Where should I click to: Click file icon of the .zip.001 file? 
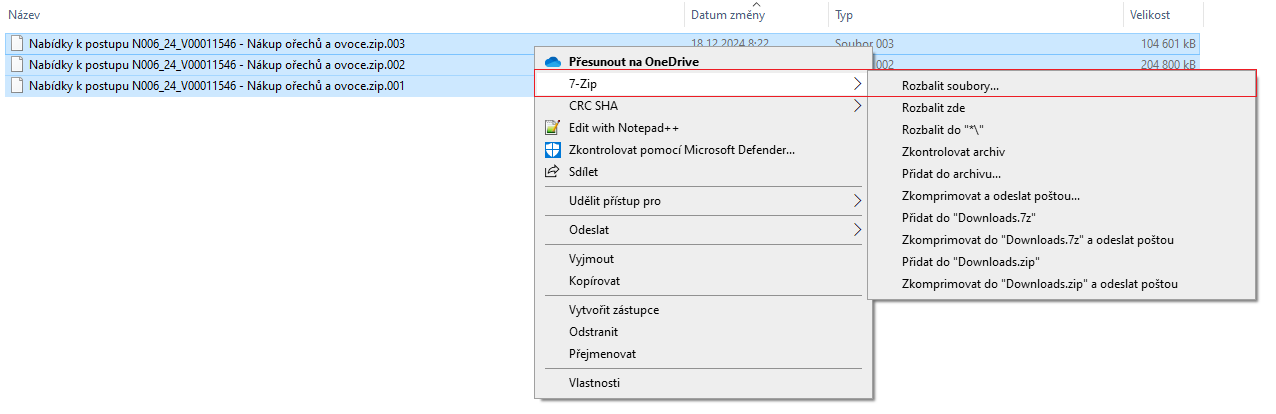16,86
